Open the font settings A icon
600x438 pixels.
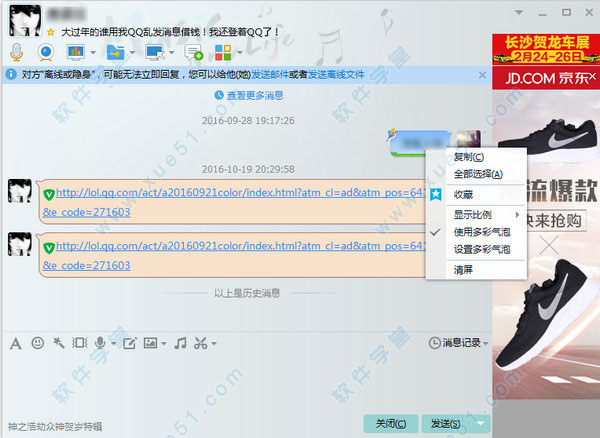click(16, 343)
